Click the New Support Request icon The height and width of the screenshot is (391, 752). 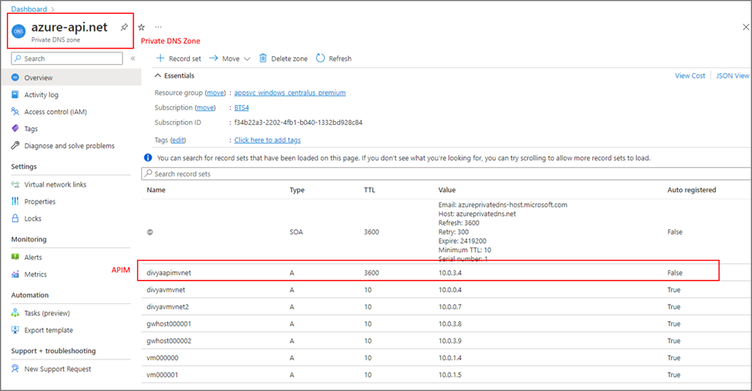tap(15, 368)
